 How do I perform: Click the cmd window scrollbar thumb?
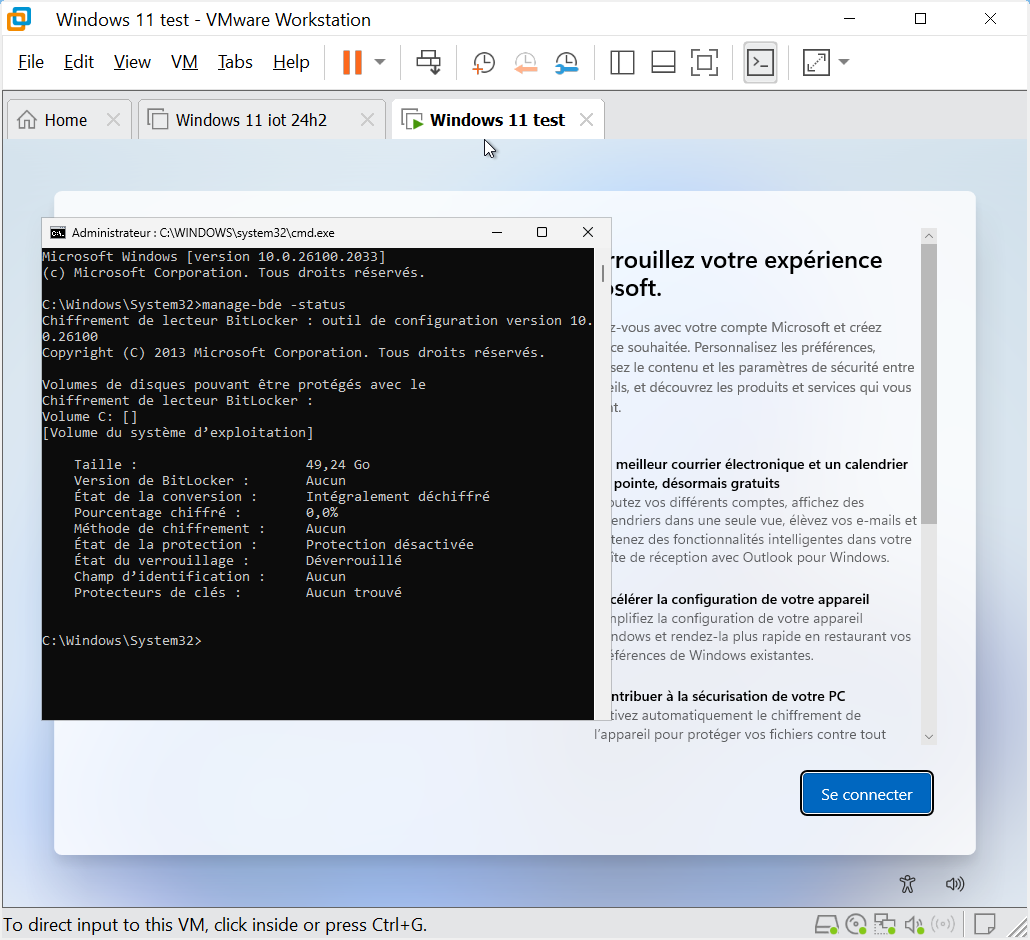pyautogui.click(x=603, y=273)
